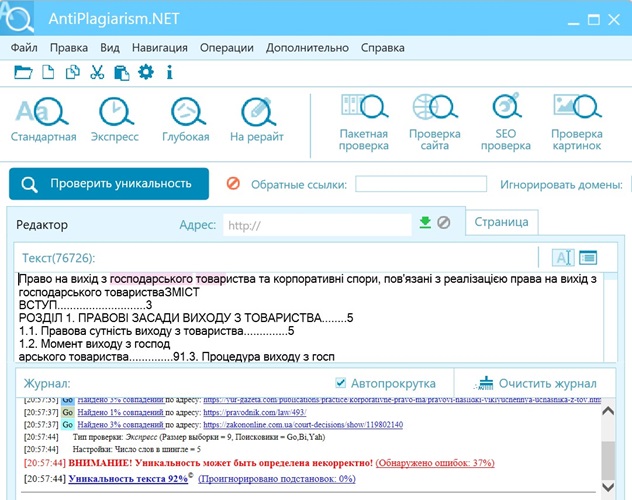
Task: Click ВСТУП line in the editor text
Action: click(85, 305)
